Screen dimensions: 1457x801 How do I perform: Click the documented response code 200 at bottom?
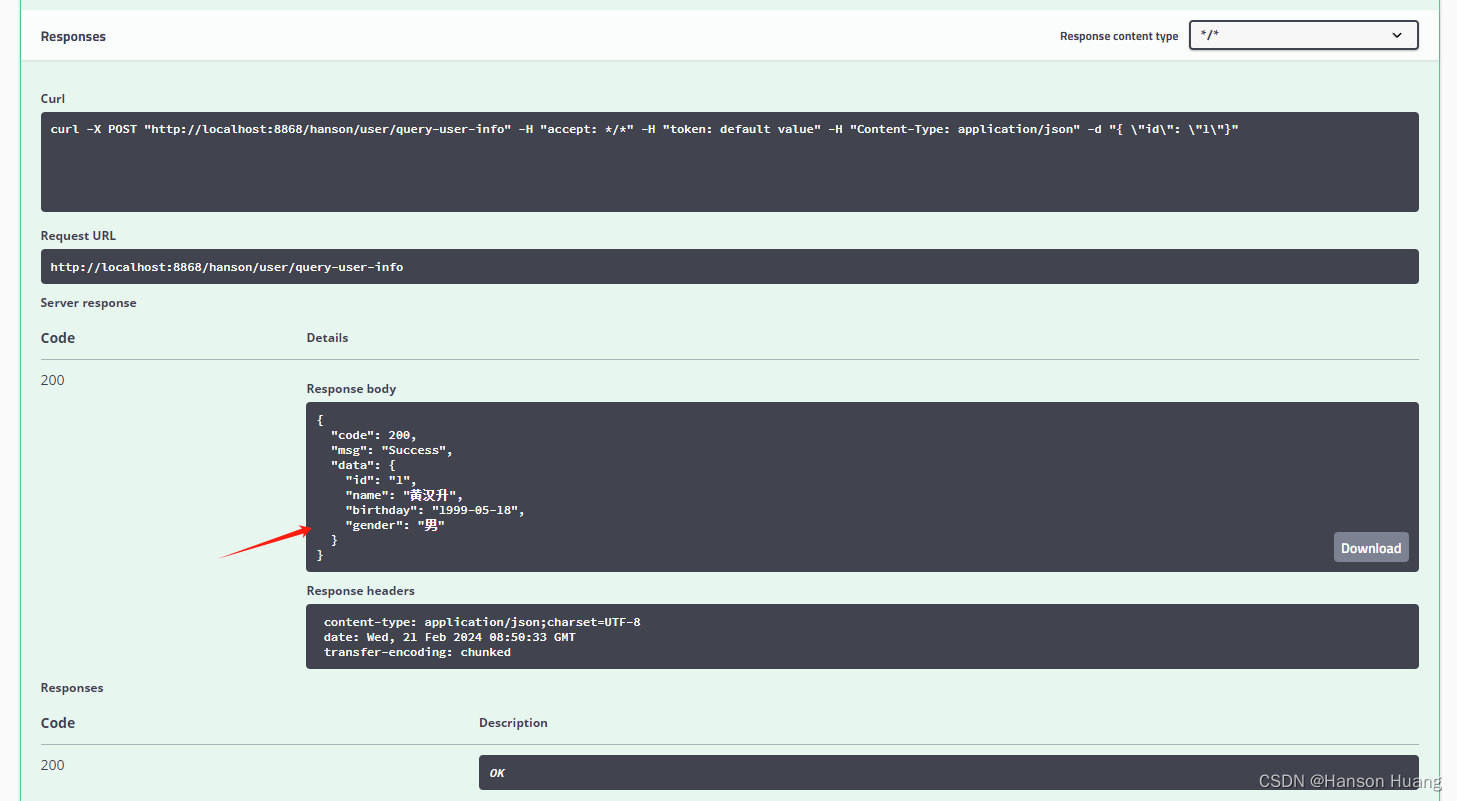(52, 765)
